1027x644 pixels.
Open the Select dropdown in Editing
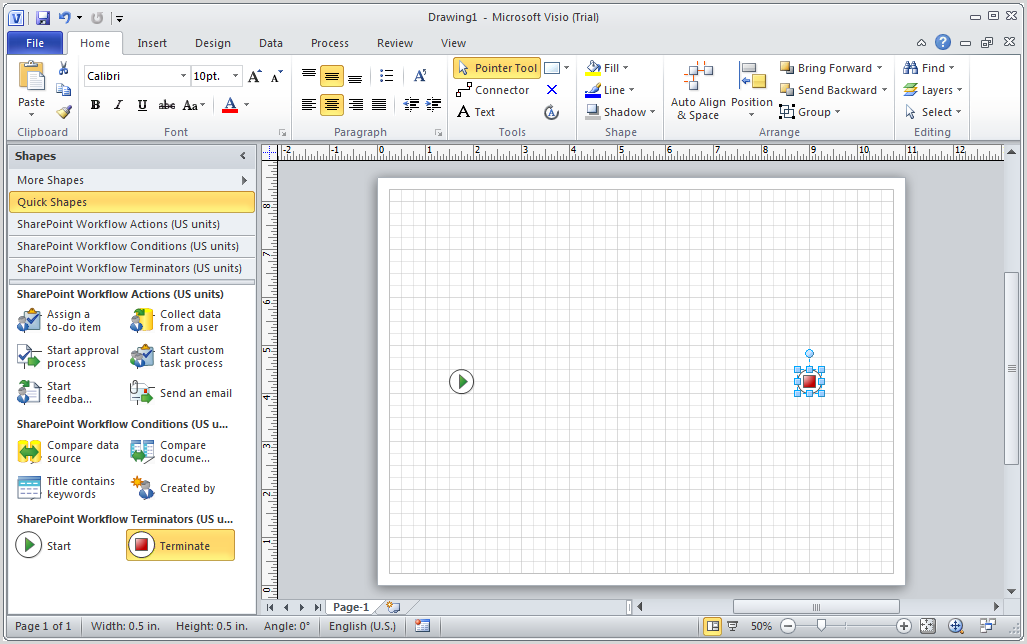click(x=933, y=112)
